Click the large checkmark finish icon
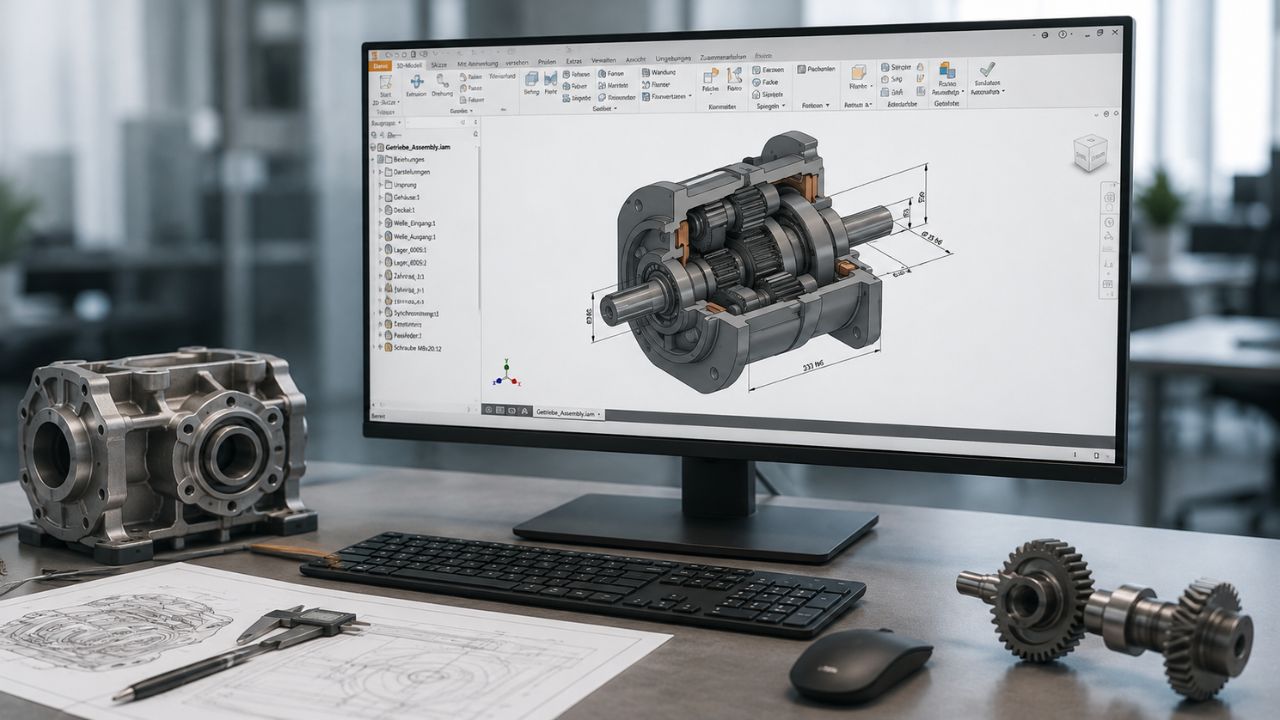Image resolution: width=1280 pixels, height=720 pixels. pos(987,69)
